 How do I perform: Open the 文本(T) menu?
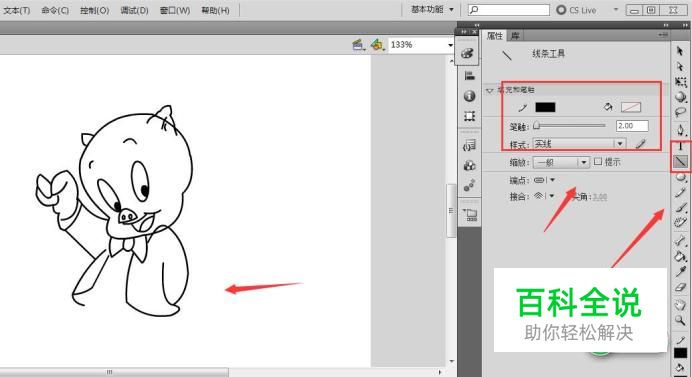16,10
